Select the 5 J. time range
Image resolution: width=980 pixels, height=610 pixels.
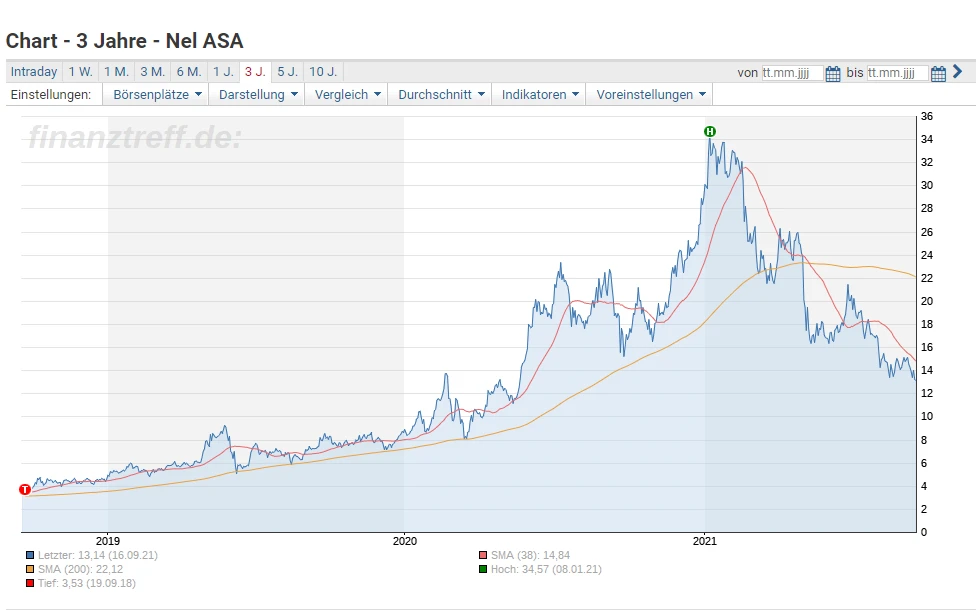(x=288, y=72)
